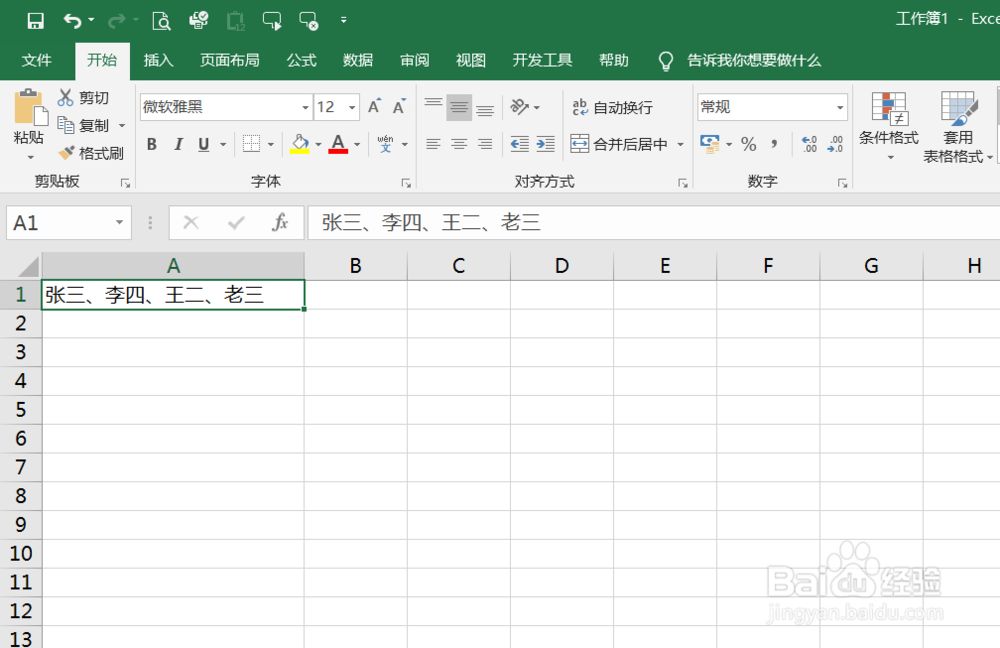1000x648 pixels.
Task: Toggle bold formatting on the selected cell
Action: 151,144
